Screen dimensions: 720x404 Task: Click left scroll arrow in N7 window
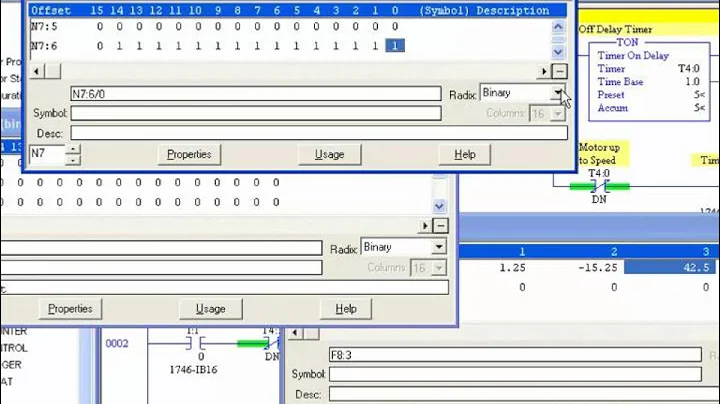coord(36,71)
